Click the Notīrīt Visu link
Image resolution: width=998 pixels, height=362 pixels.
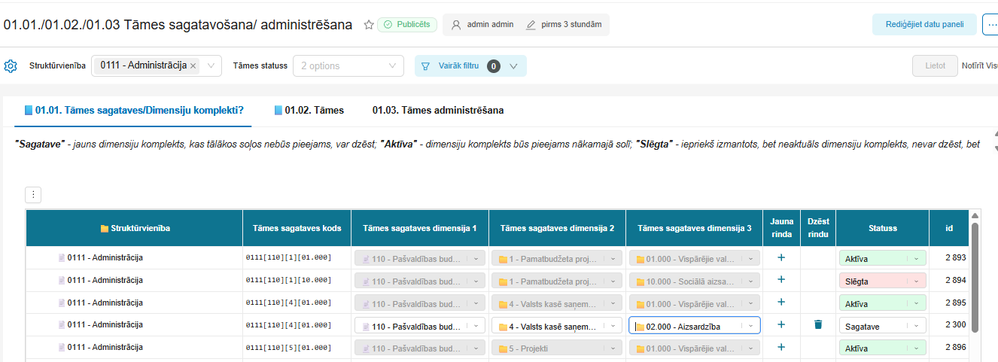point(980,66)
